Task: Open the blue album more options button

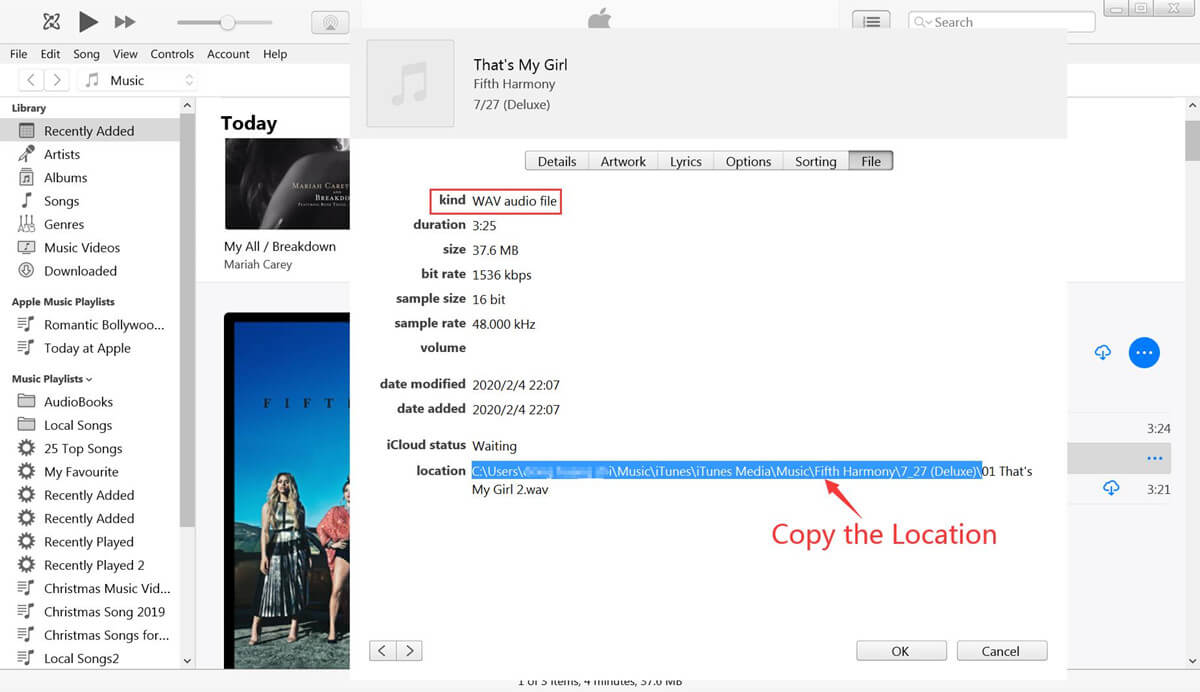Action: tap(1144, 352)
